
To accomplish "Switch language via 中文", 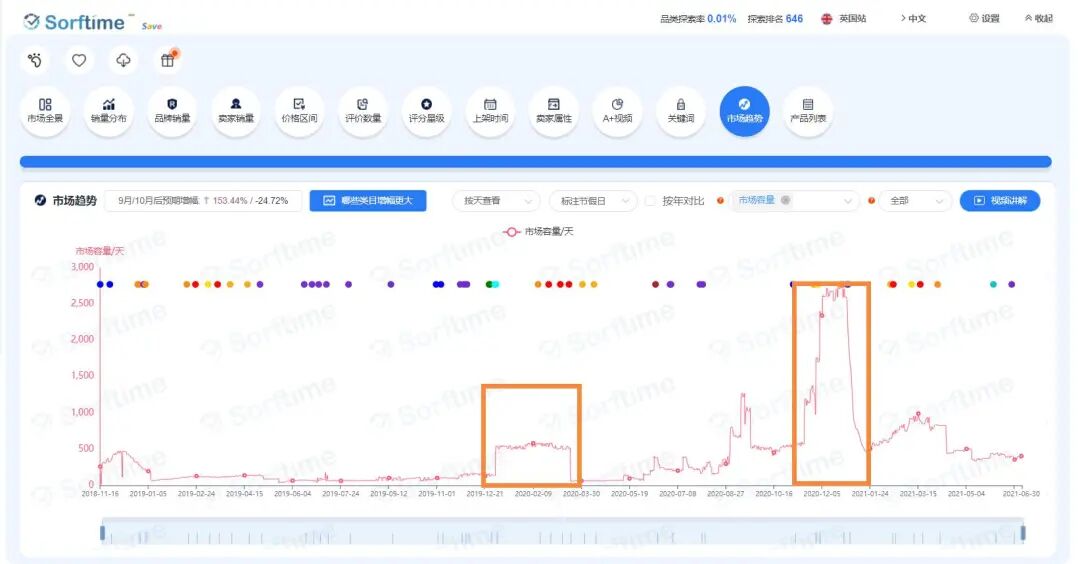I will (913, 19).
